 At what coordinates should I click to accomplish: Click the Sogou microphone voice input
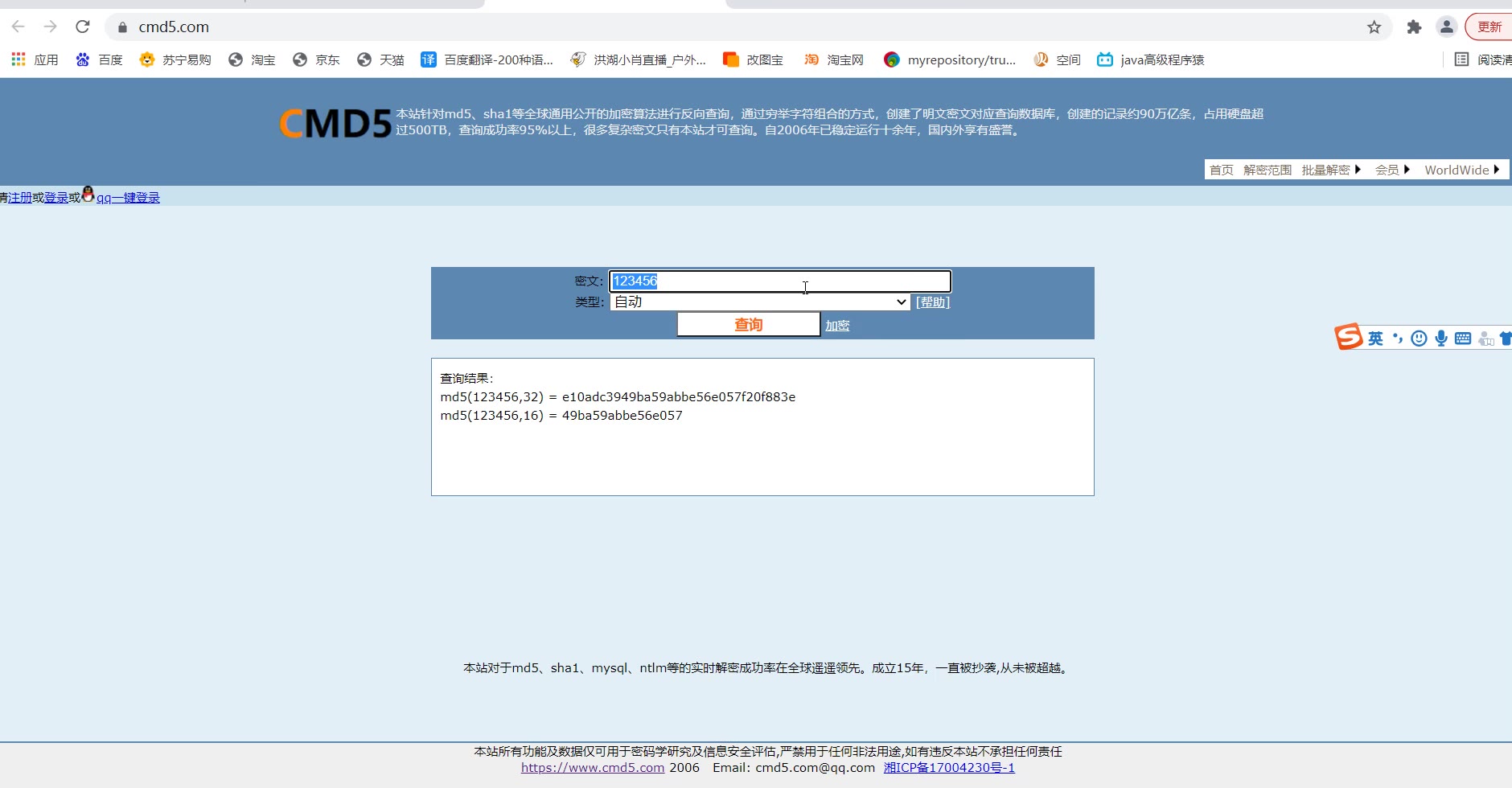1441,339
